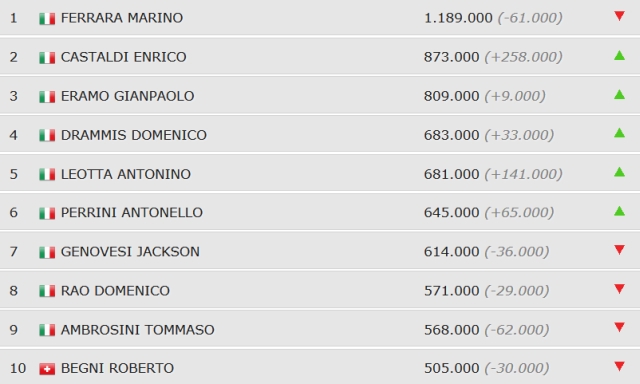
Task: Click the red down arrow for AMBROSINI TOMMASO
Action: pos(619,327)
